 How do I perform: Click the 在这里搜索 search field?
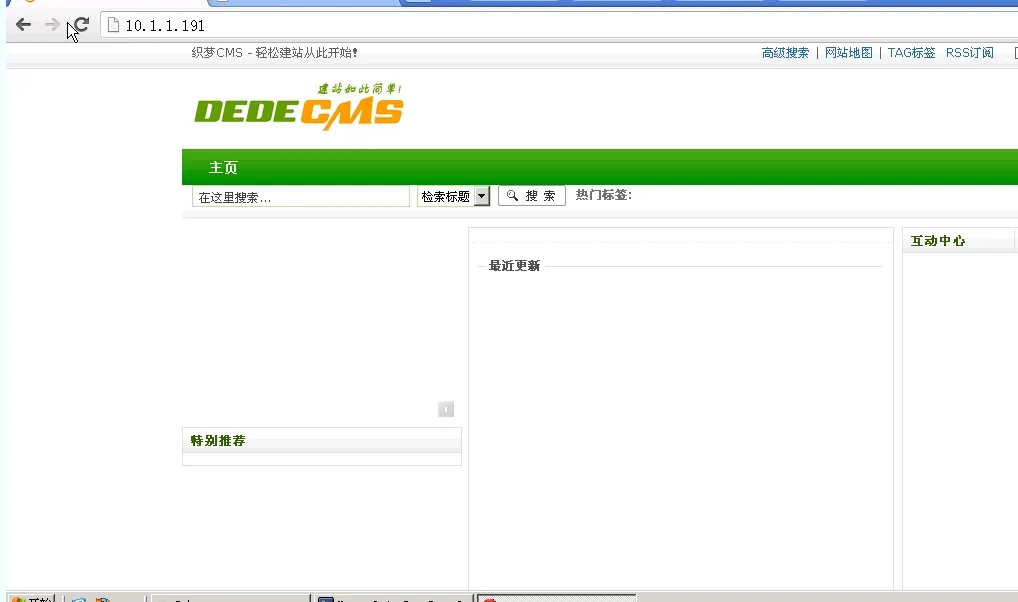click(x=301, y=197)
